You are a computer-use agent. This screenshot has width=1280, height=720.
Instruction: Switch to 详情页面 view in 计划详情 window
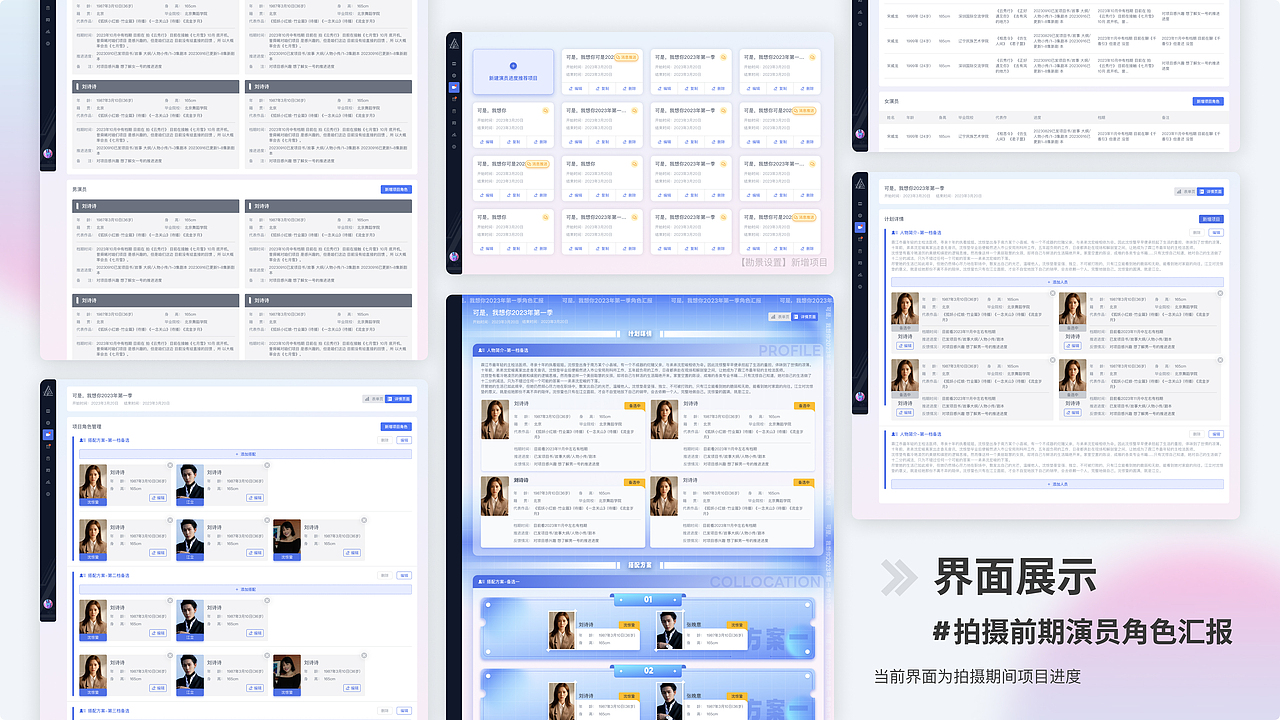(x=1210, y=192)
